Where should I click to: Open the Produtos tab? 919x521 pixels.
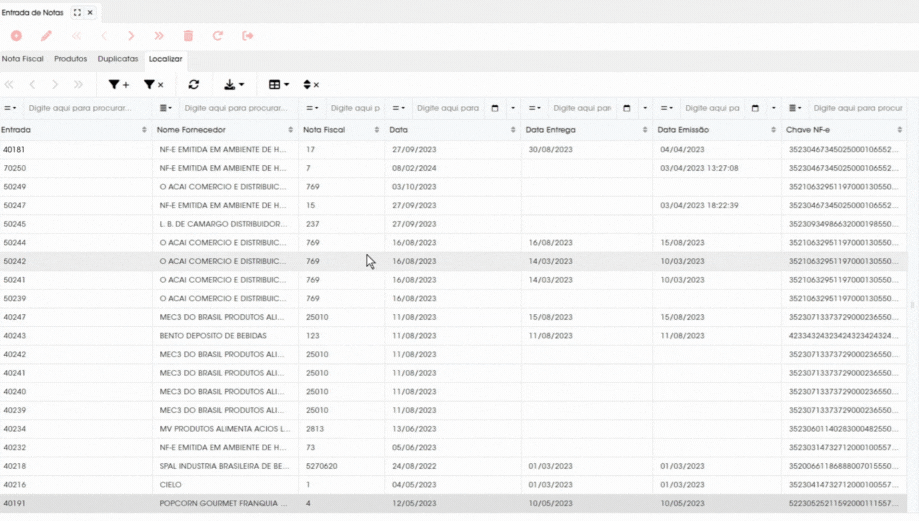pyautogui.click(x=70, y=59)
